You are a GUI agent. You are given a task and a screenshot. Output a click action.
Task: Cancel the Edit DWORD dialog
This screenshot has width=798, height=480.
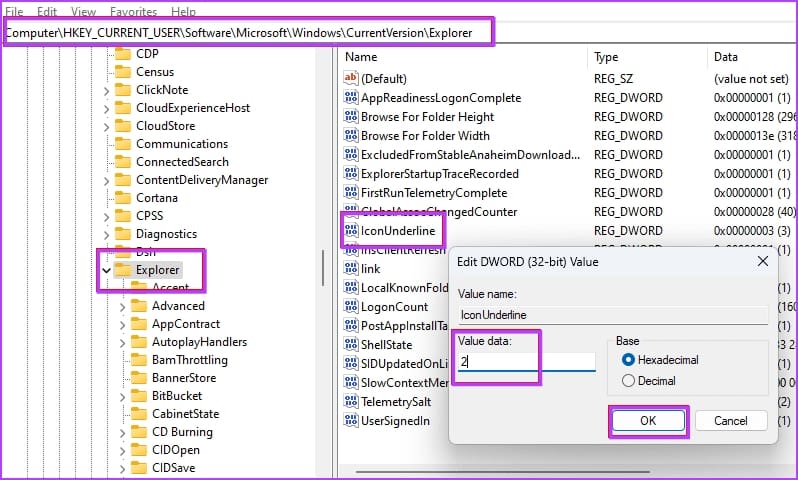[731, 421]
